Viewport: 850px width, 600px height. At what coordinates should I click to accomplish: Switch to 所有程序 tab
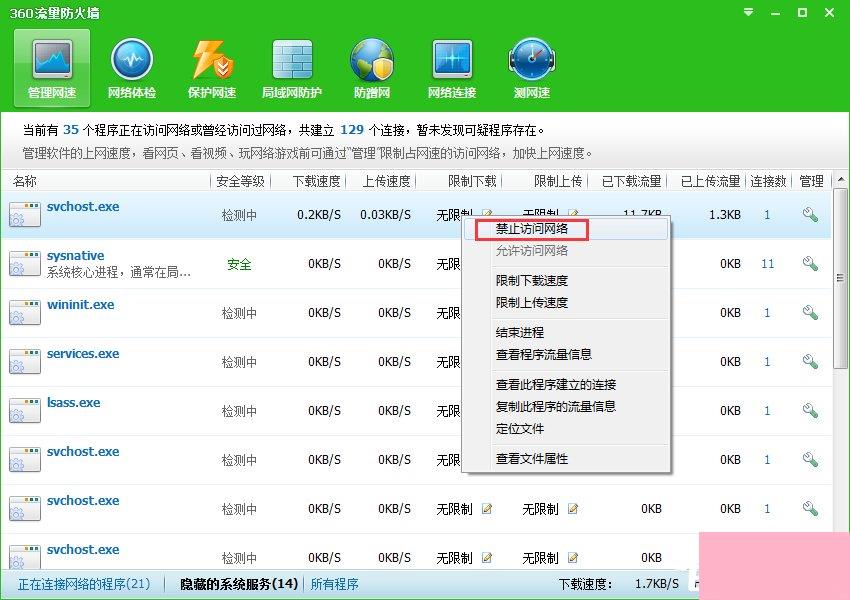pos(334,584)
